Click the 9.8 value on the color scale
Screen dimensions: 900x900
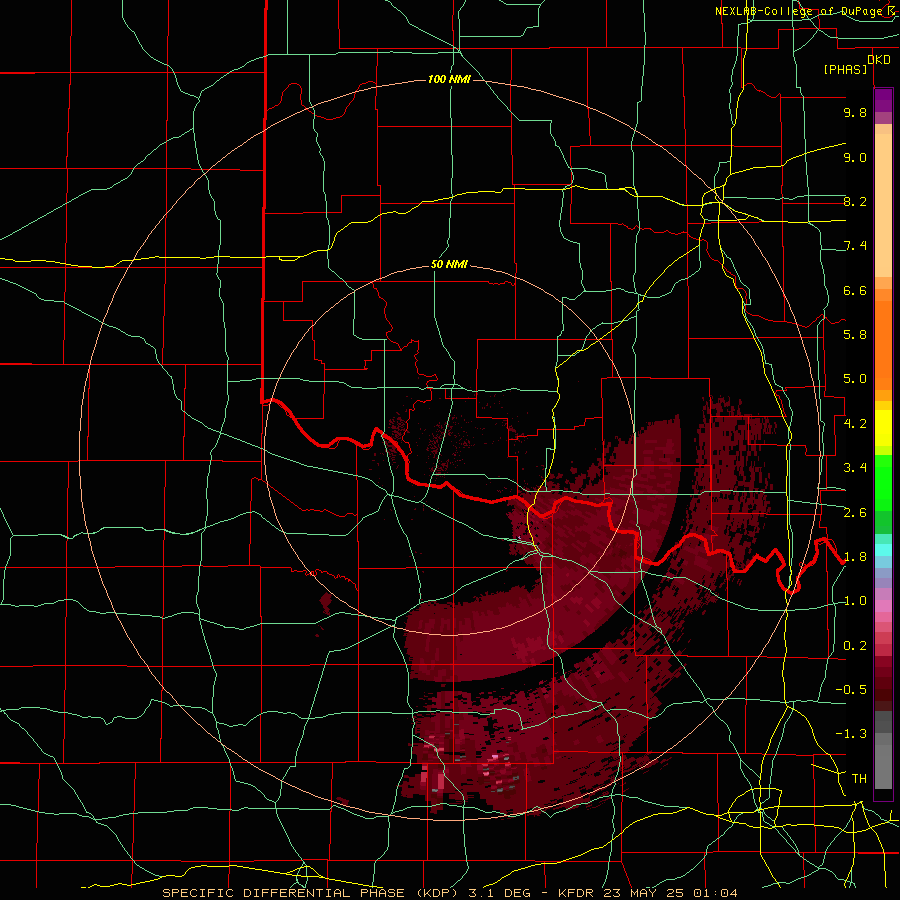click(855, 112)
